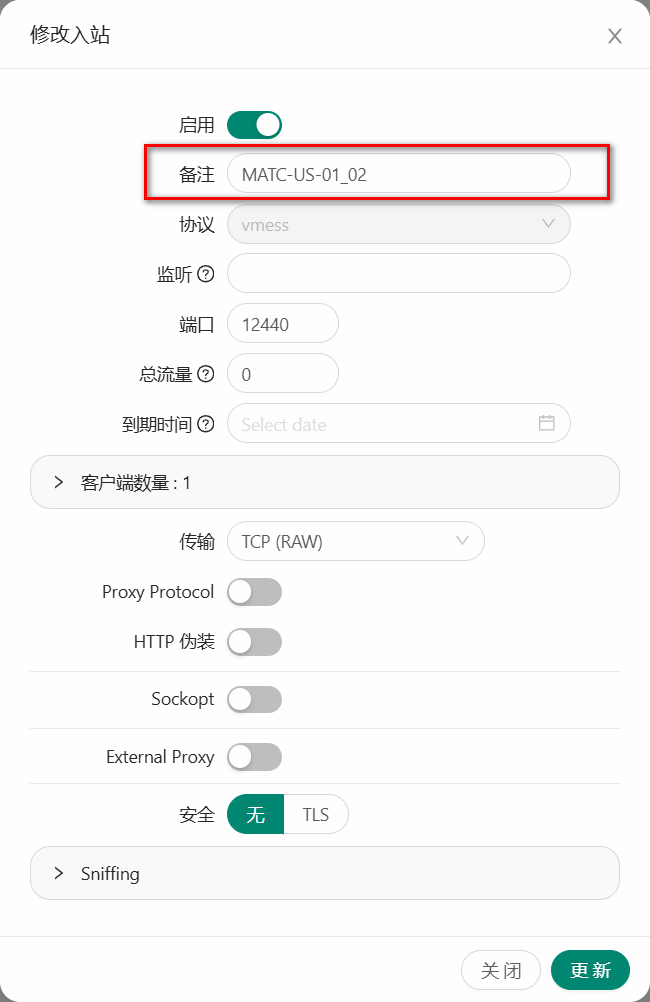
Task: Toggle the 启用 switch off
Action: [x=254, y=125]
